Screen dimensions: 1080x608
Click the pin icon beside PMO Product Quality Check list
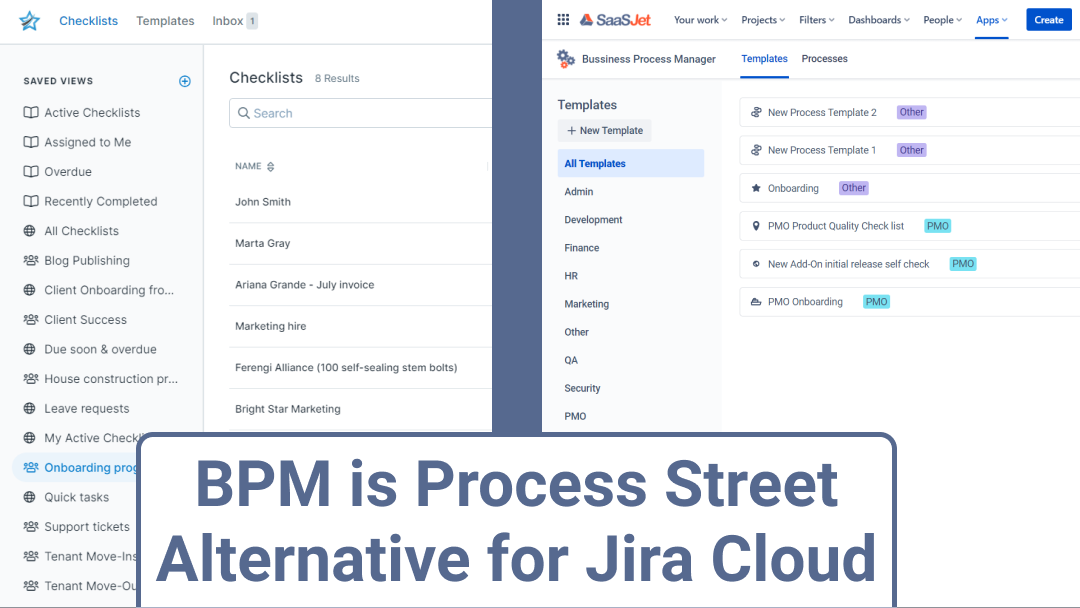[756, 226]
